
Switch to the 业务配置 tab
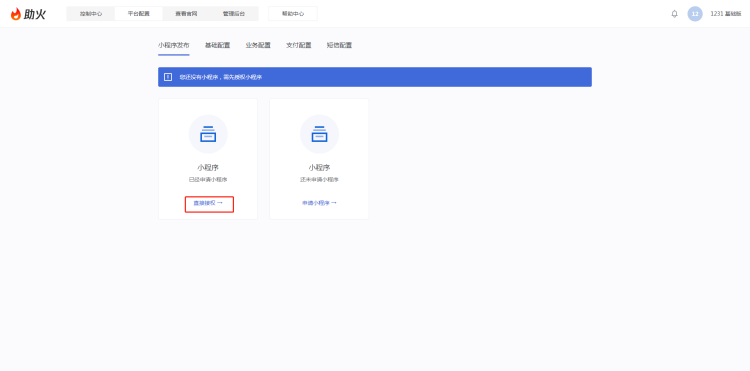click(258, 45)
